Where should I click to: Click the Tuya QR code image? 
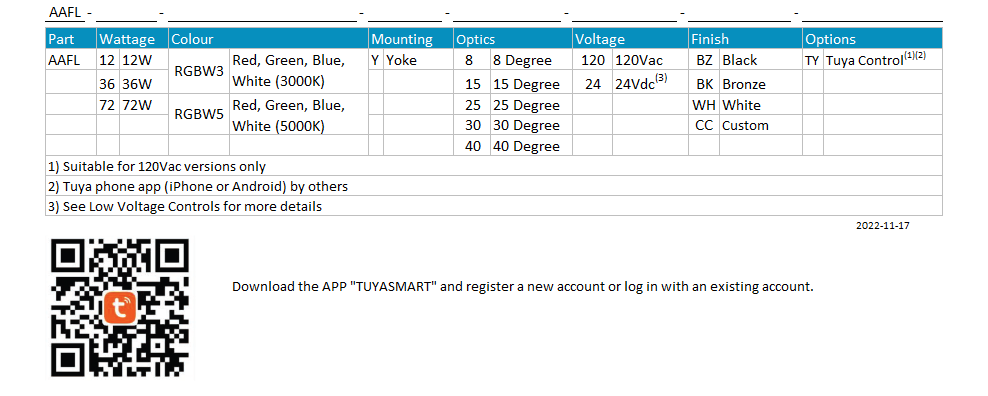(x=120, y=309)
